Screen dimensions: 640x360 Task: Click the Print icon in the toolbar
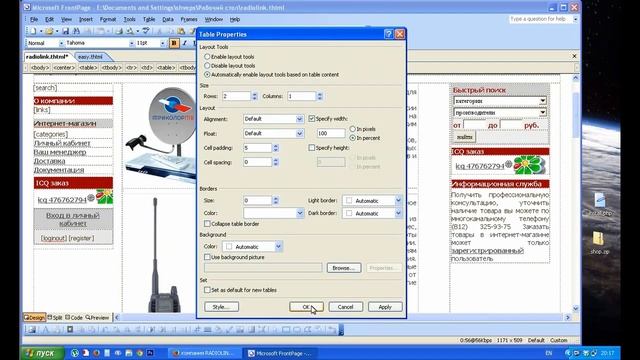(x=119, y=31)
